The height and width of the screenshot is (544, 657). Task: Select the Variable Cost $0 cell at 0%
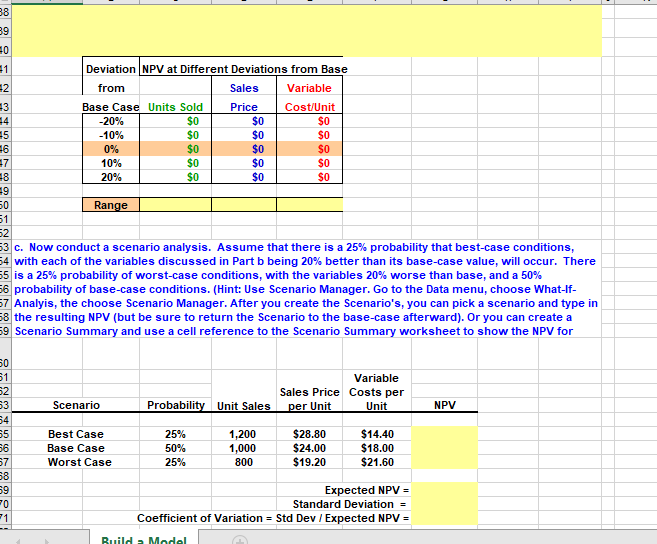click(310, 149)
